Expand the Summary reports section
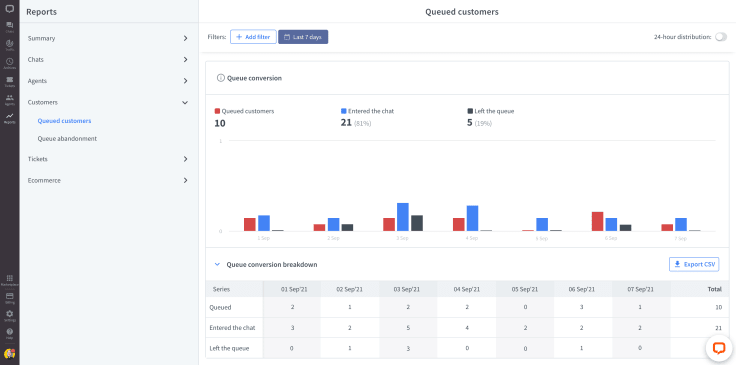Image resolution: width=736 pixels, height=365 pixels. pos(108,38)
